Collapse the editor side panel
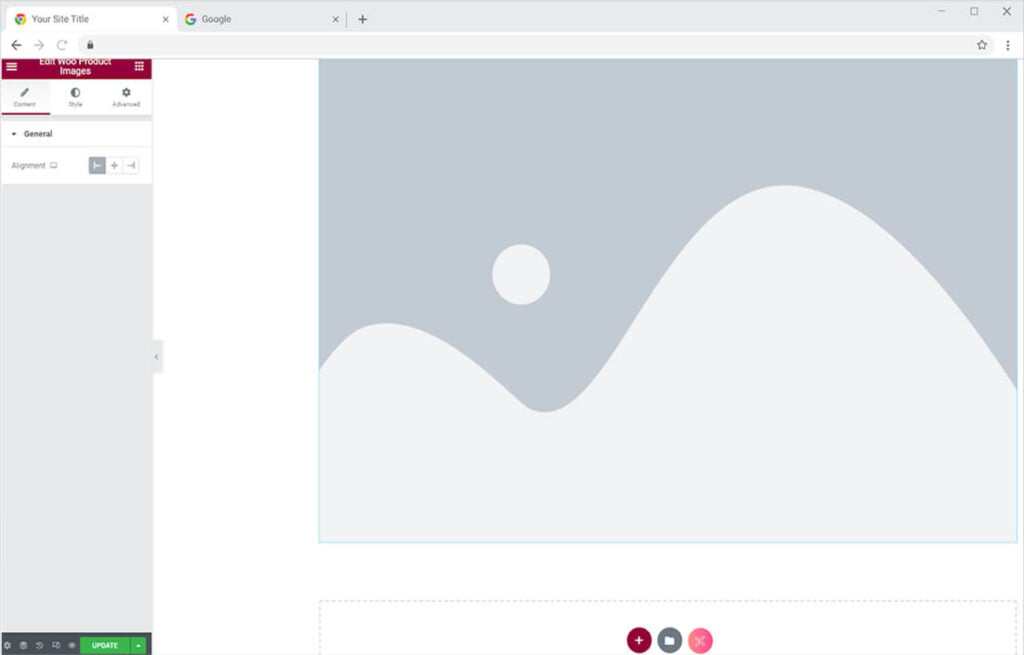This screenshot has height=655, width=1024. coord(156,357)
